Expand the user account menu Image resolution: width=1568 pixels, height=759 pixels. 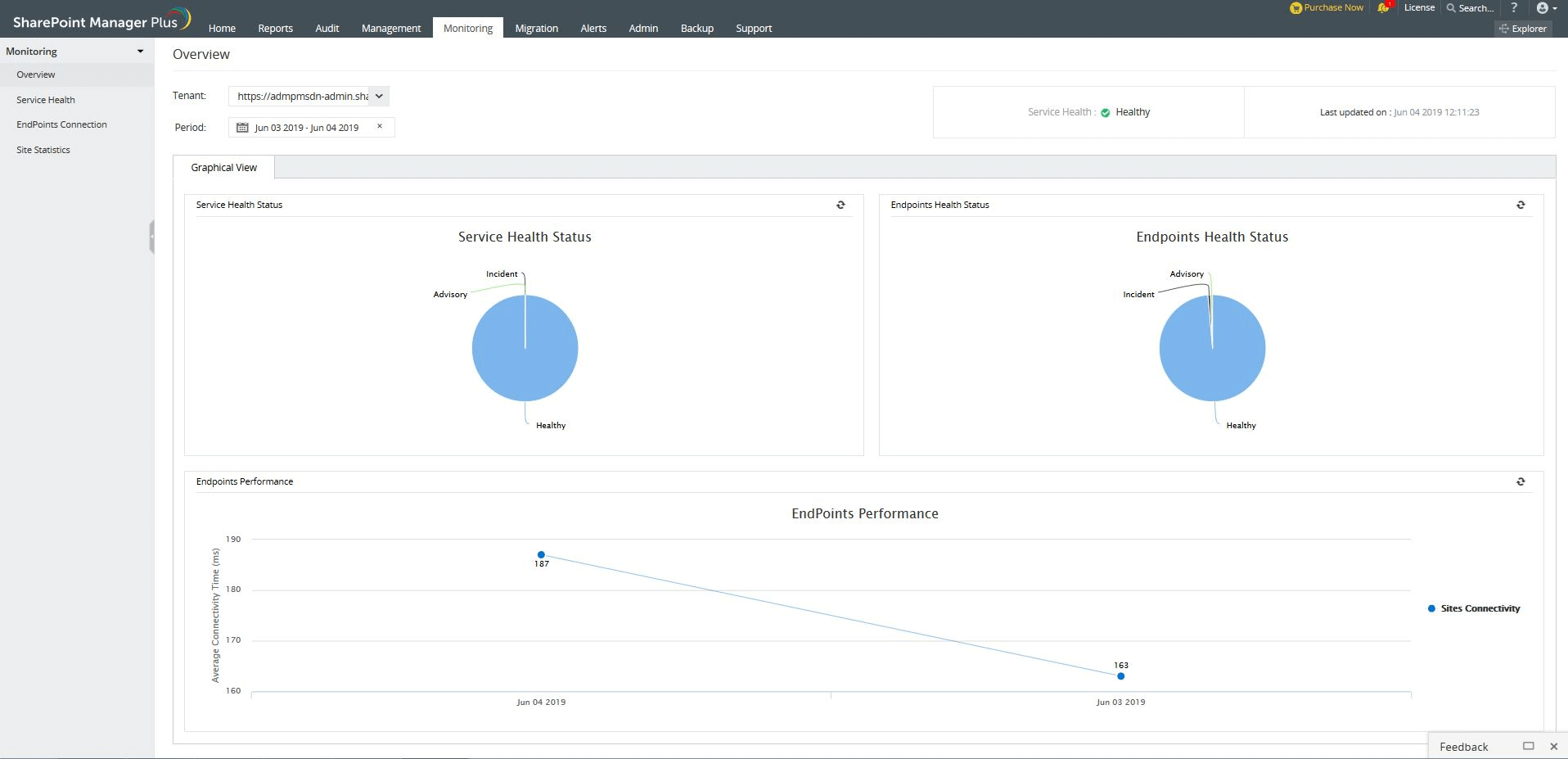click(1546, 8)
